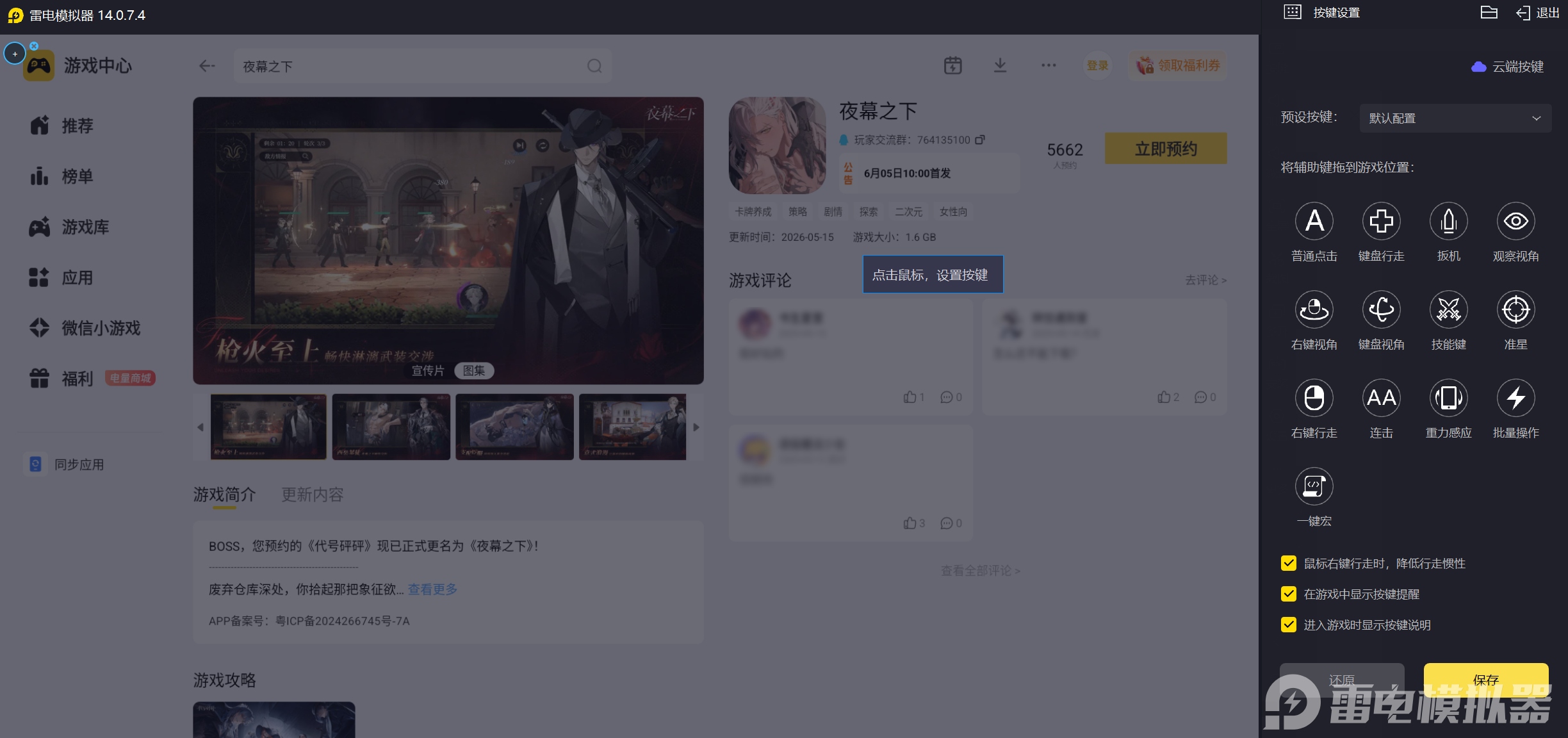Click the 登录 button

pos(1097,65)
